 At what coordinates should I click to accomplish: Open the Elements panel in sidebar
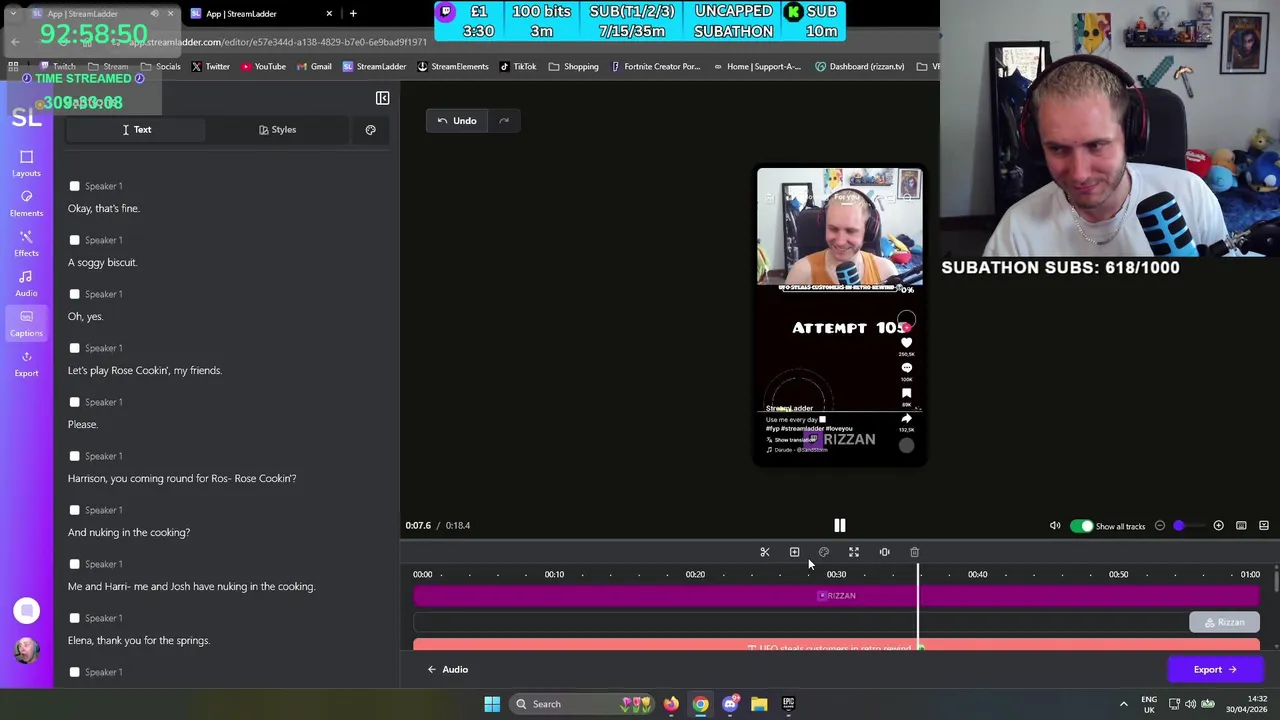(26, 203)
